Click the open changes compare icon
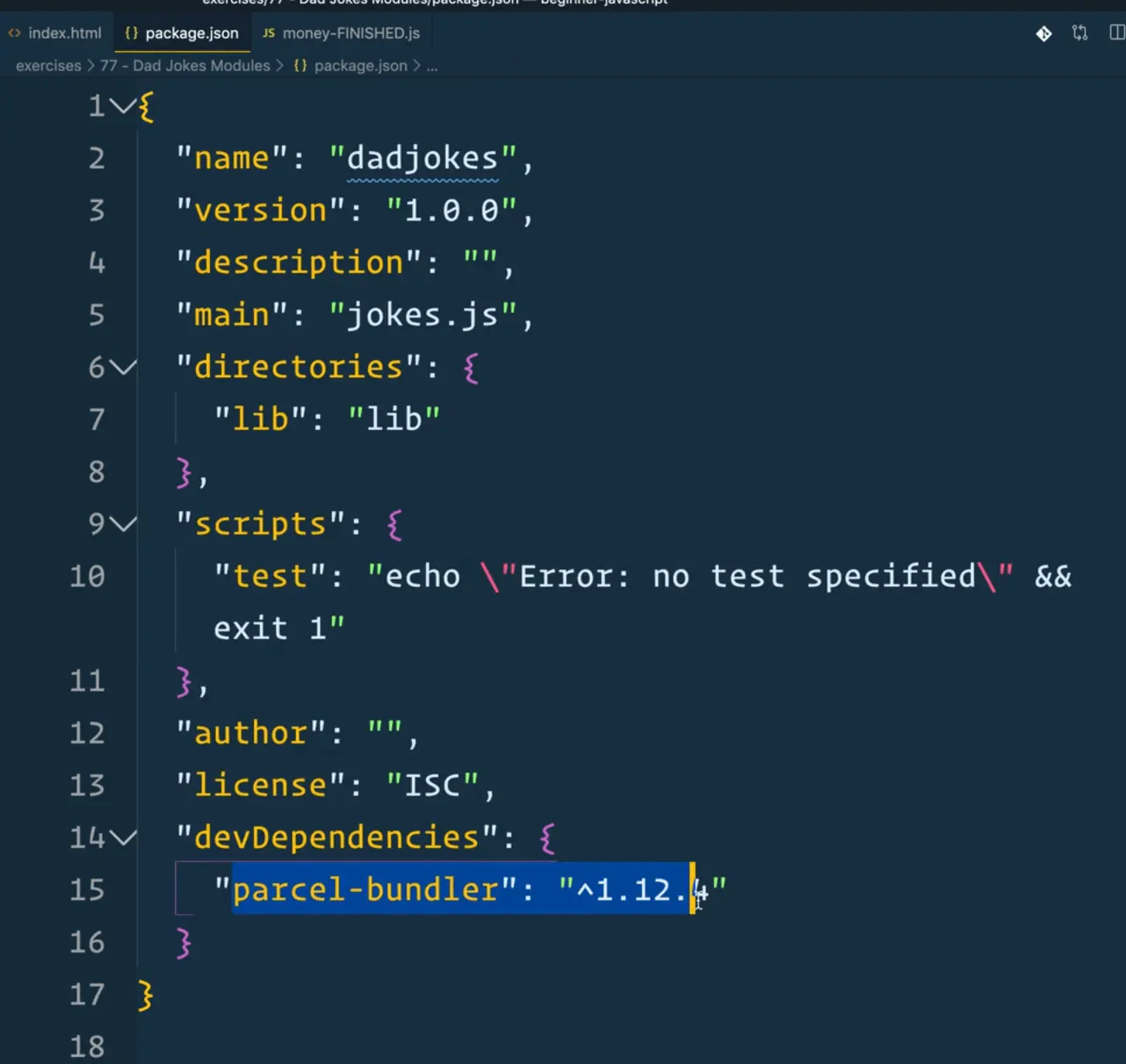 pyautogui.click(x=1080, y=33)
